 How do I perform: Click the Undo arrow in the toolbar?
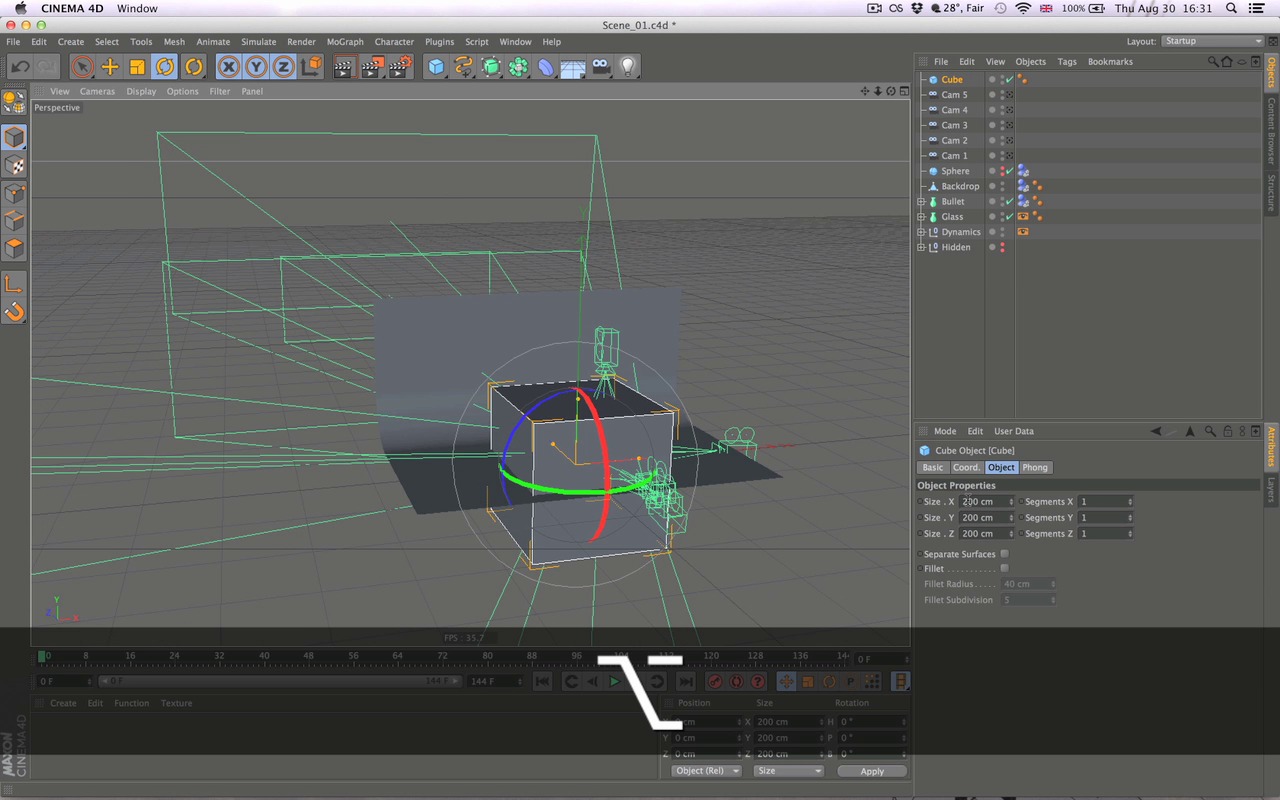pyautogui.click(x=20, y=67)
